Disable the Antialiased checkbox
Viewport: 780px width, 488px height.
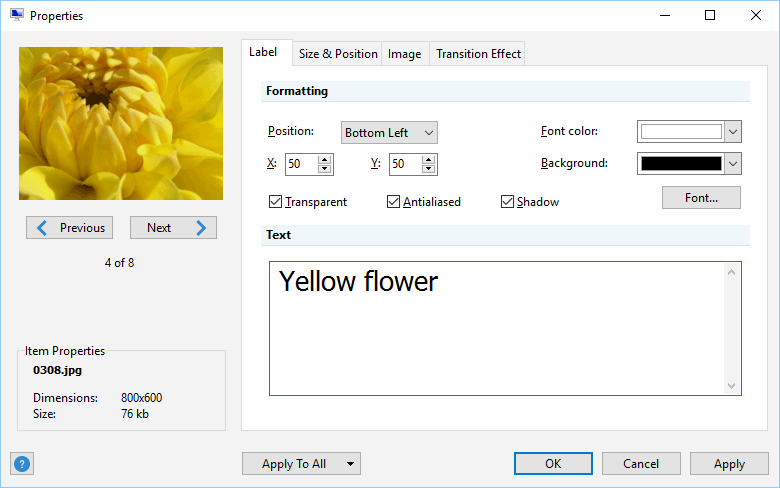click(393, 202)
